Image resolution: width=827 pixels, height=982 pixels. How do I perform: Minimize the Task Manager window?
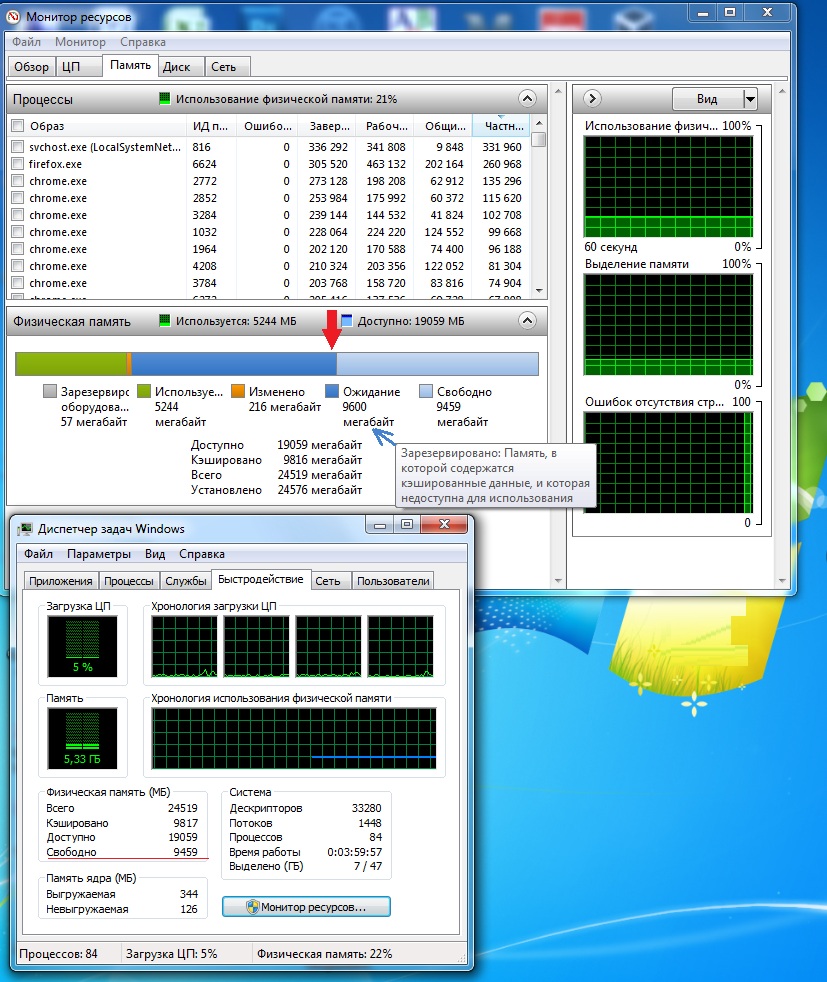(381, 525)
